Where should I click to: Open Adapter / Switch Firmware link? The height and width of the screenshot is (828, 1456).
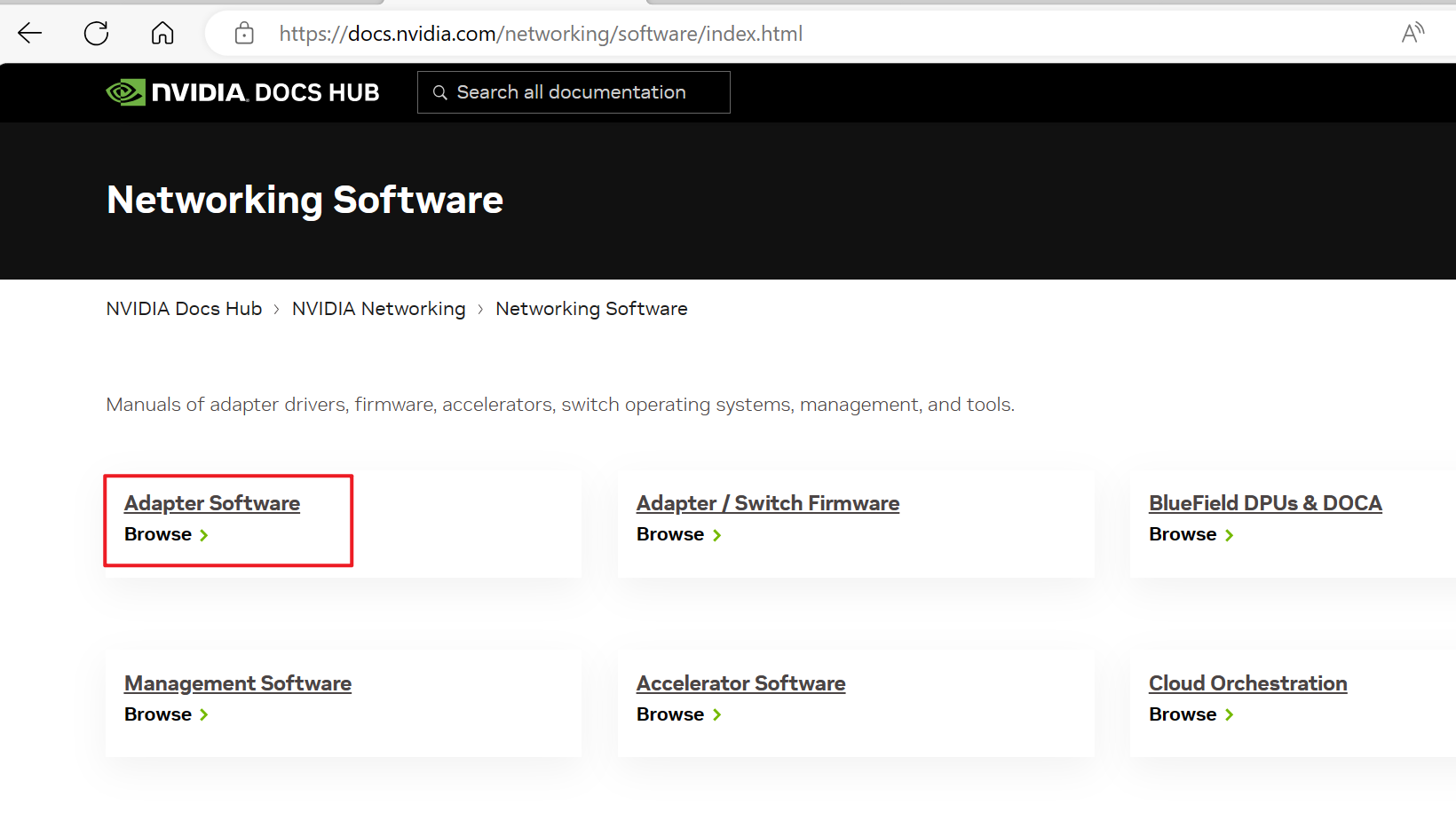tap(768, 503)
